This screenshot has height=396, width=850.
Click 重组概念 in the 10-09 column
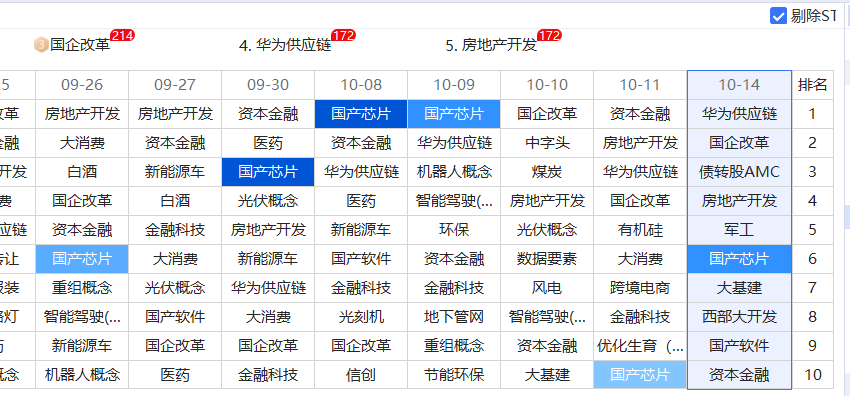[454, 346]
